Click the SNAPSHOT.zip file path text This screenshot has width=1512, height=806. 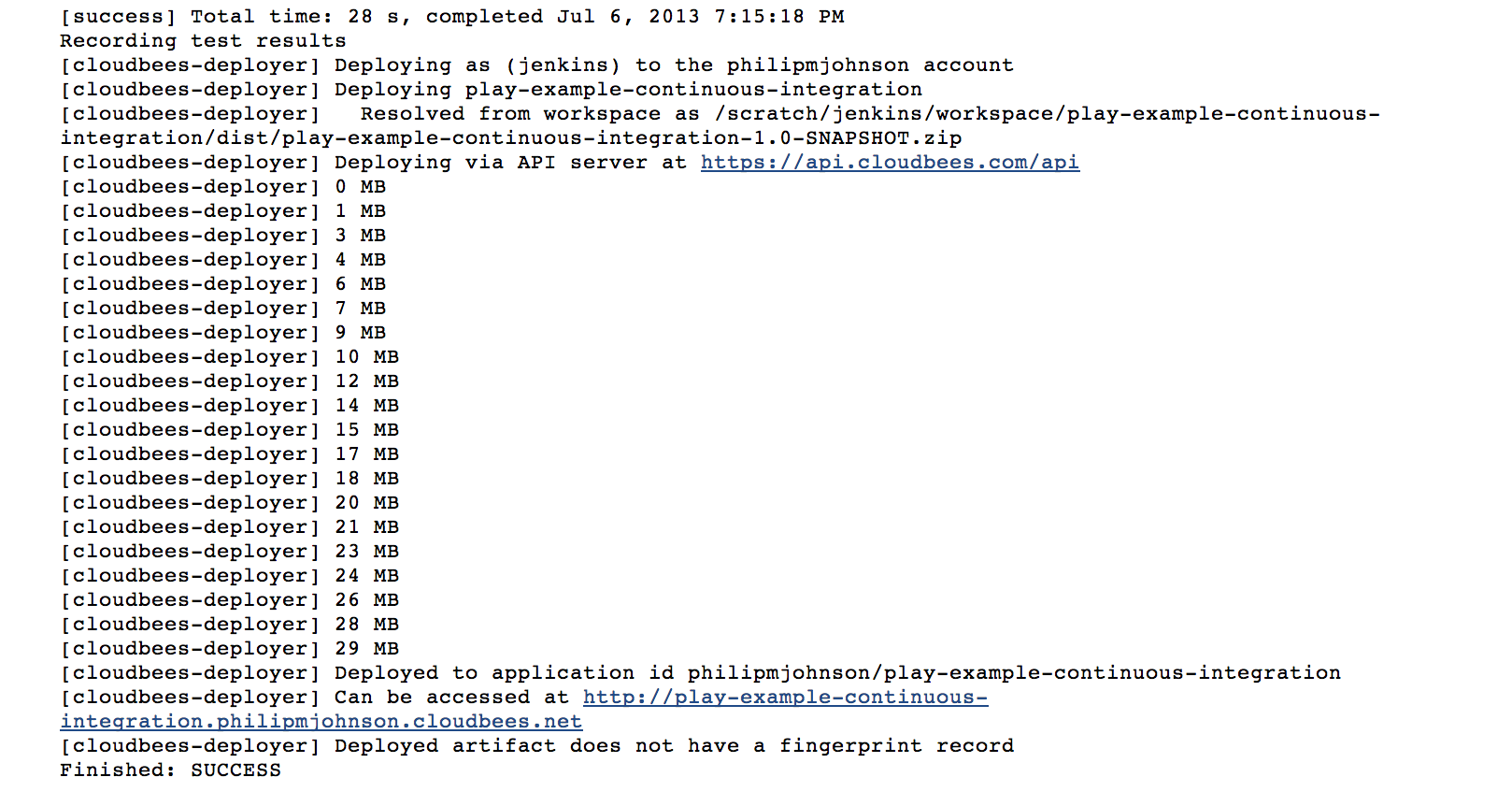(511, 138)
